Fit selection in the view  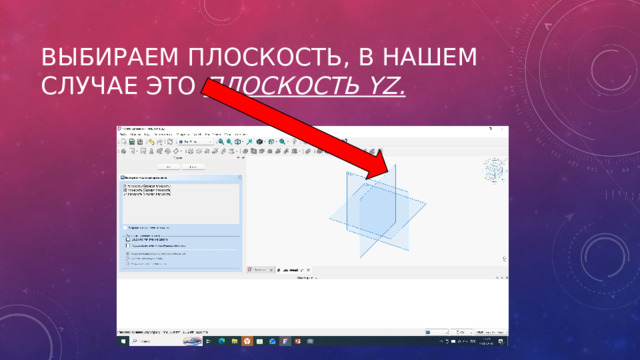click(x=229, y=142)
